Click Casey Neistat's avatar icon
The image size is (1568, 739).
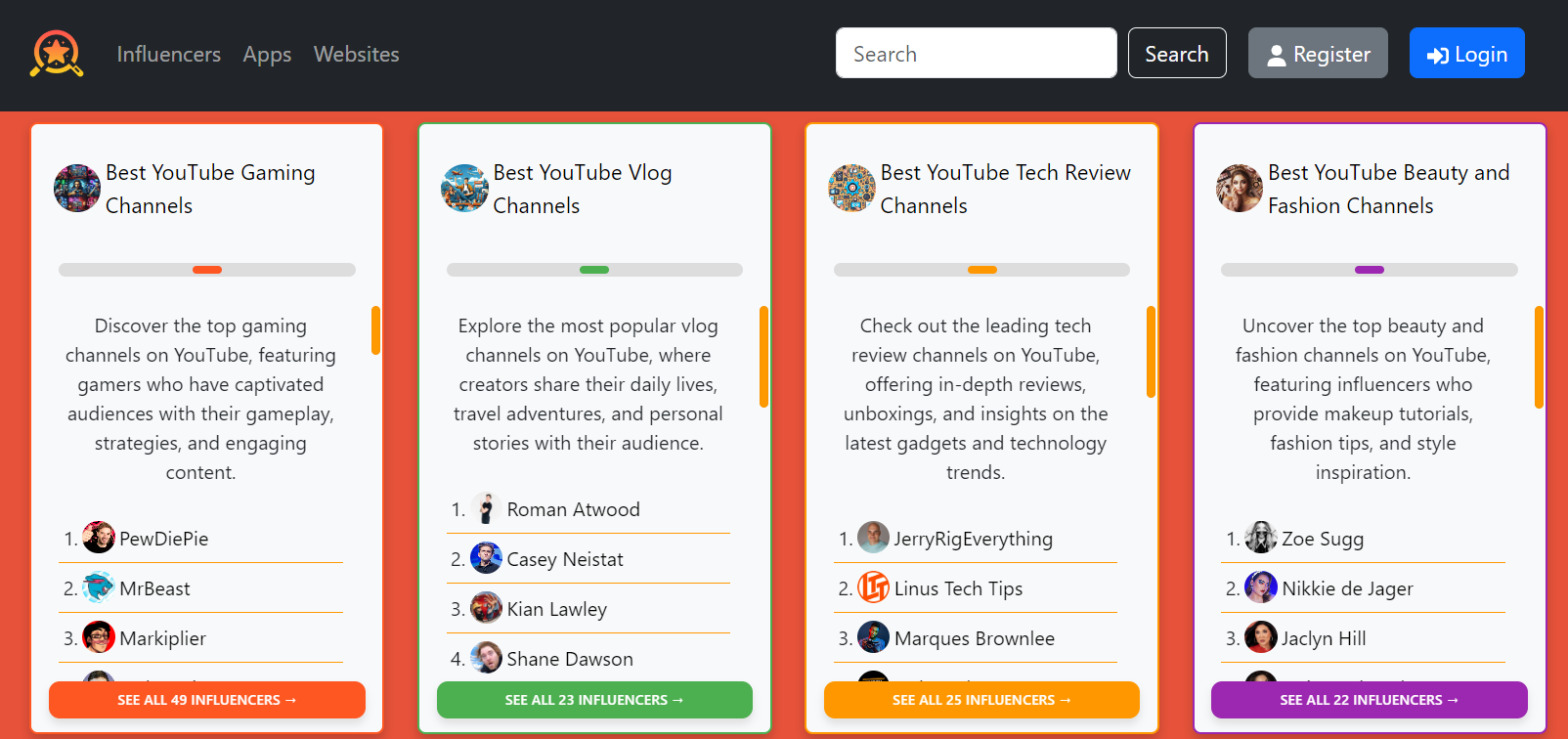click(486, 558)
